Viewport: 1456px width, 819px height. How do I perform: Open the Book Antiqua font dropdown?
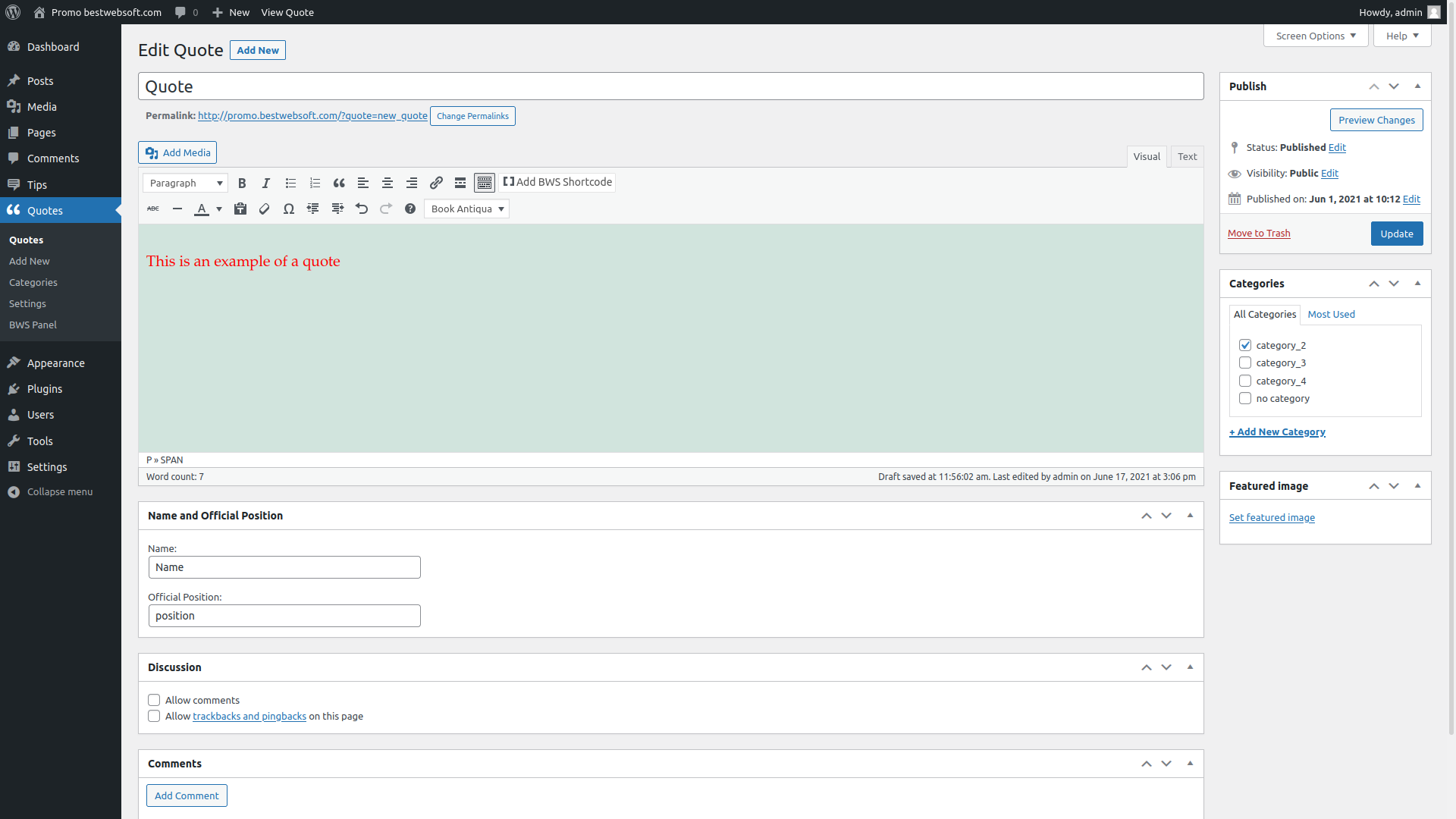466,209
